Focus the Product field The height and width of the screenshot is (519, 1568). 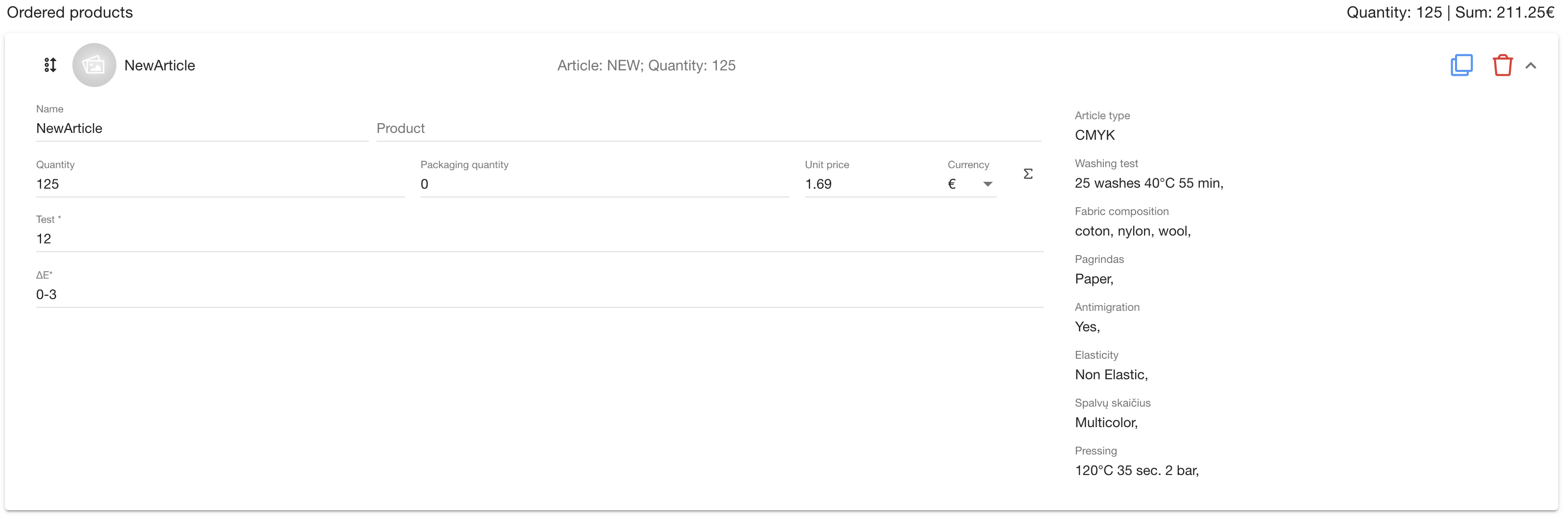(x=708, y=129)
